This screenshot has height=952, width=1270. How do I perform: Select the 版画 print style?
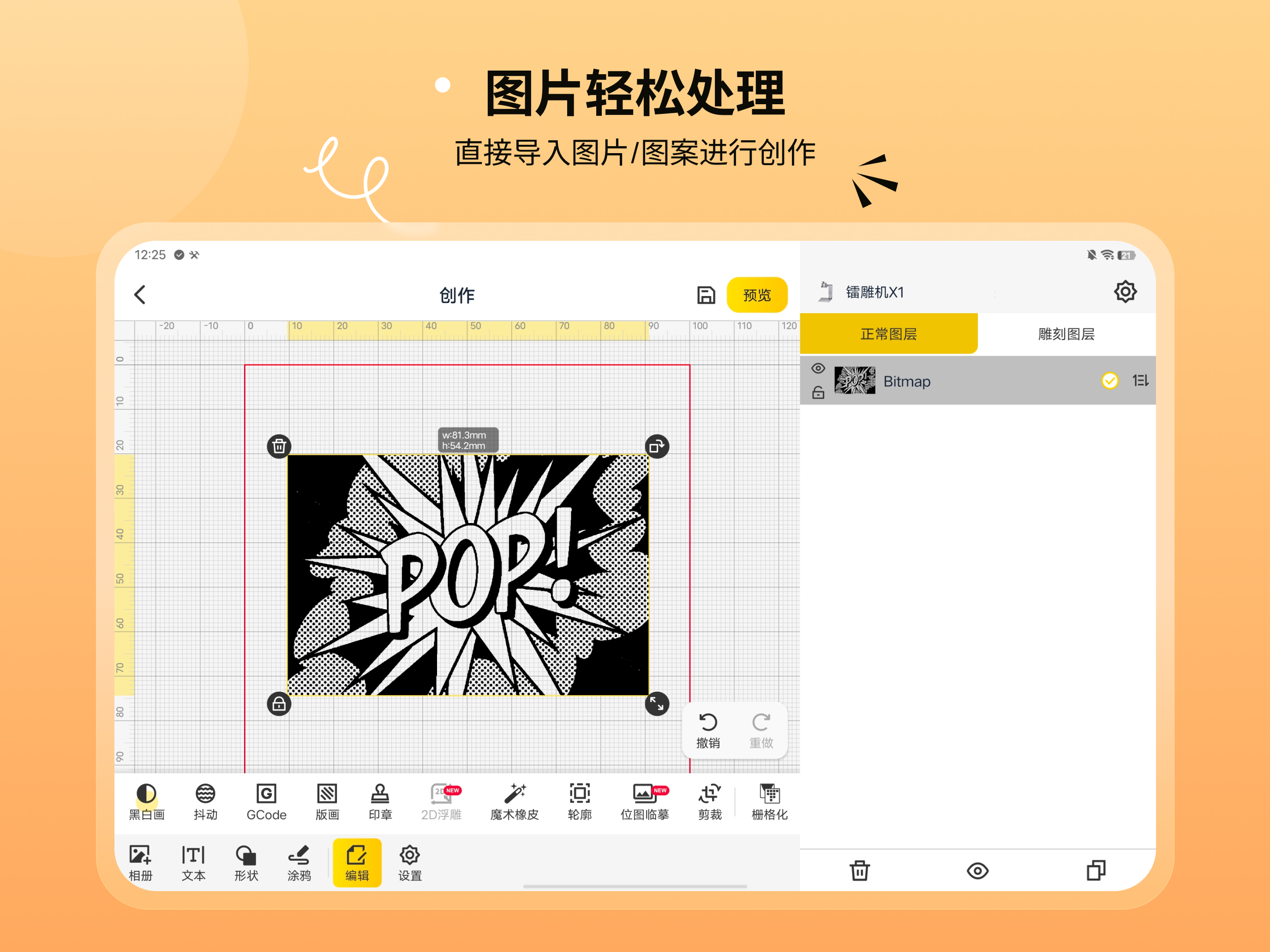coord(327,802)
